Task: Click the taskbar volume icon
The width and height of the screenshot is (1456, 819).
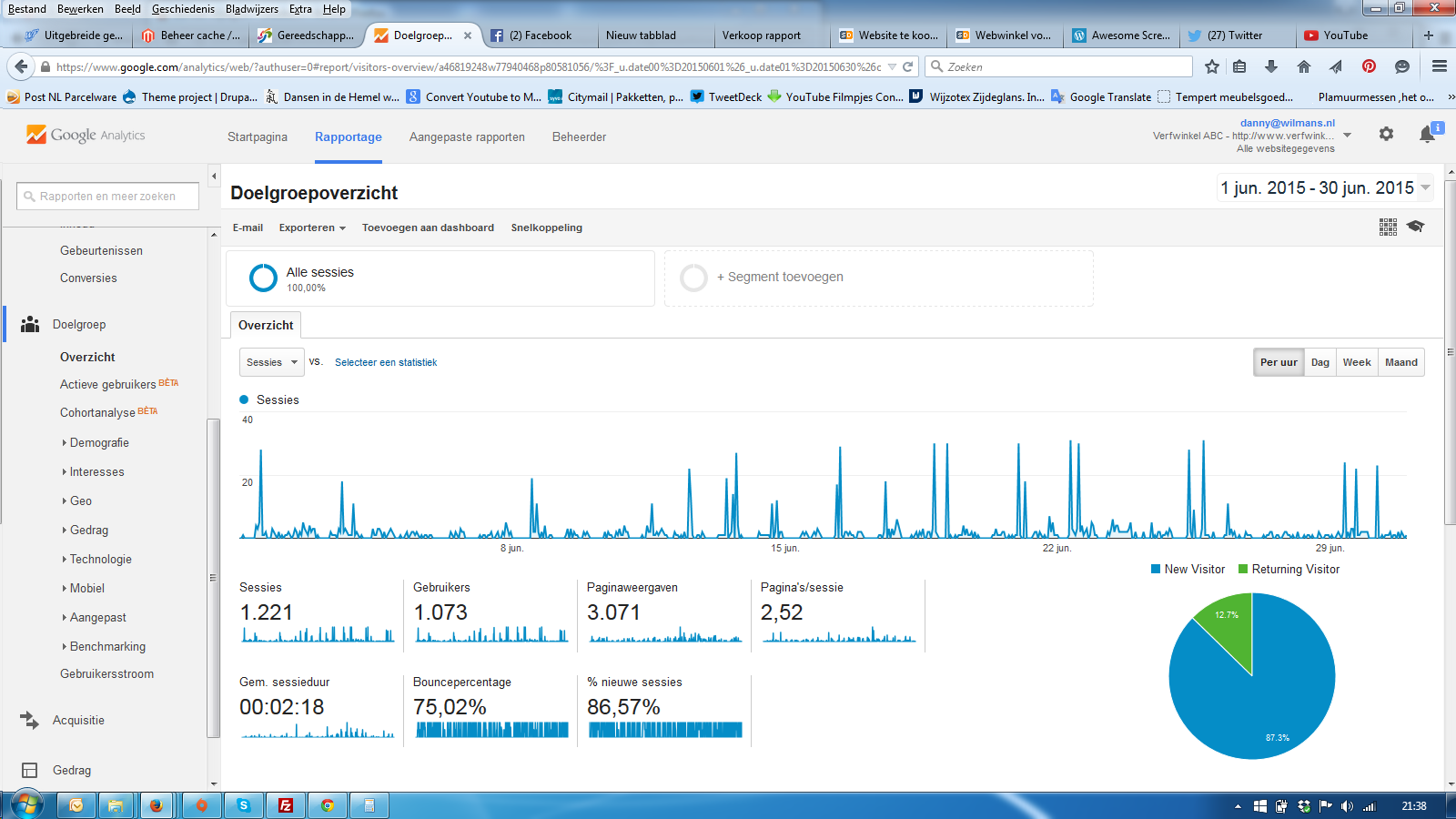Action: 1347,806
